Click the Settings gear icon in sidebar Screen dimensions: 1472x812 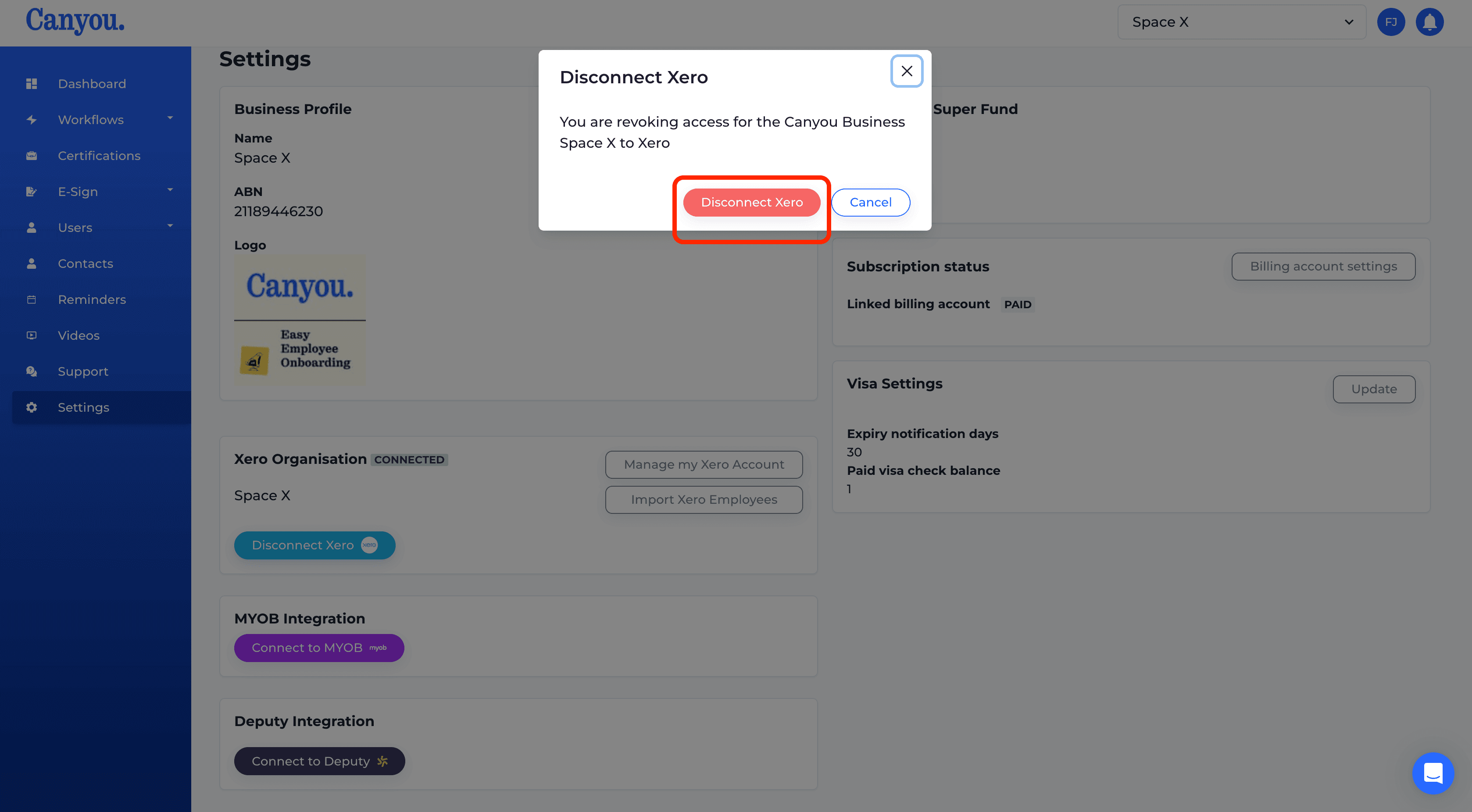click(x=30, y=407)
